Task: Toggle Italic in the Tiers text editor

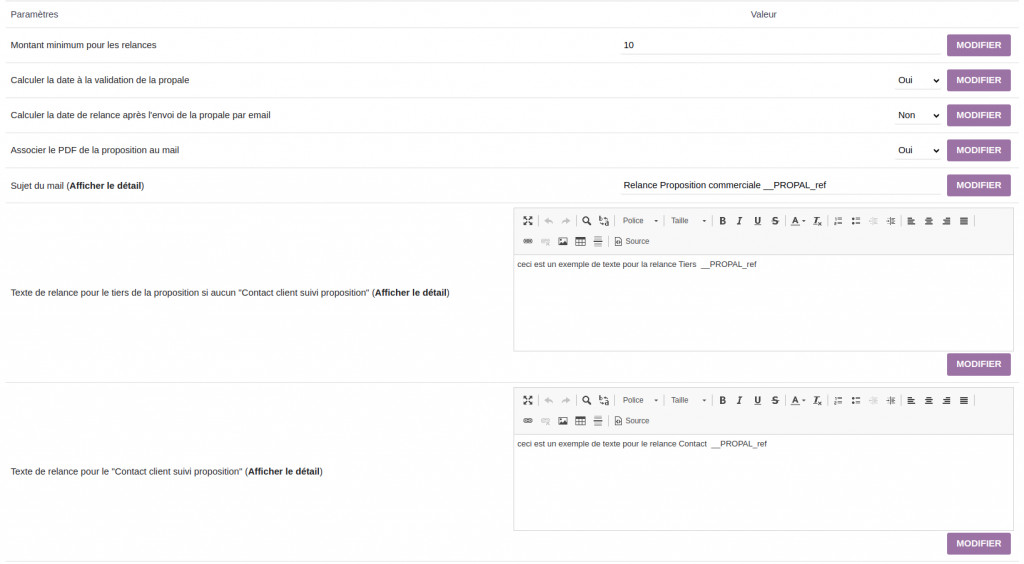Action: pyautogui.click(x=739, y=221)
